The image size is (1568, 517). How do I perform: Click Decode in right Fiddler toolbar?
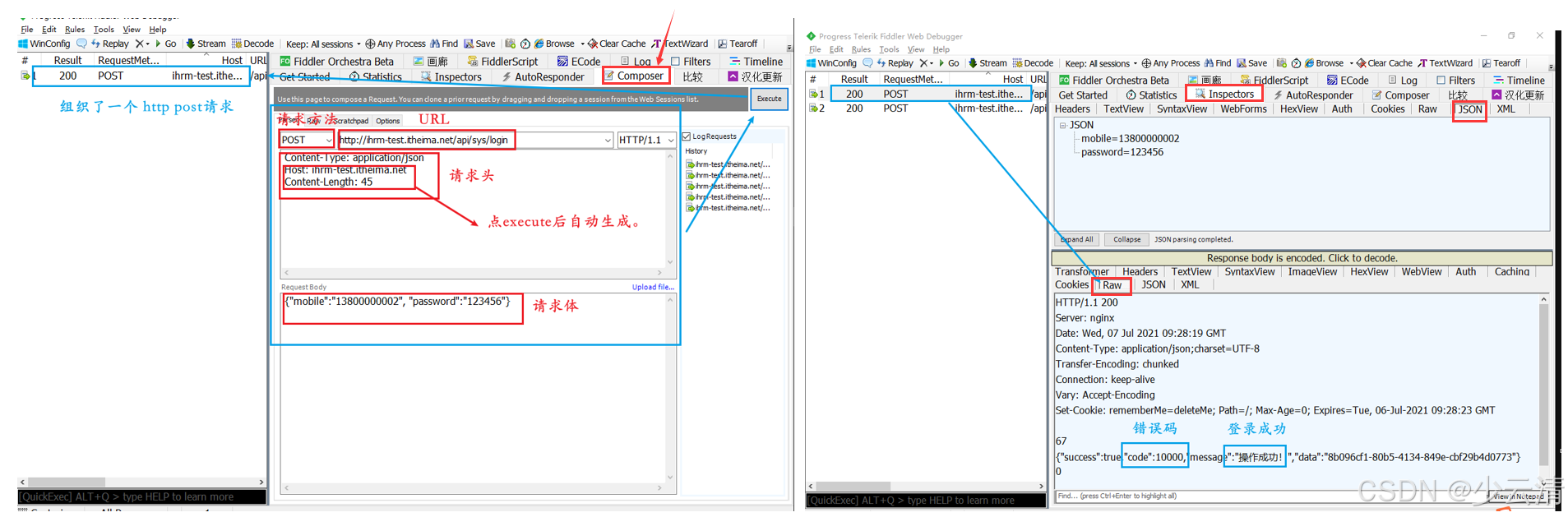click(1033, 63)
